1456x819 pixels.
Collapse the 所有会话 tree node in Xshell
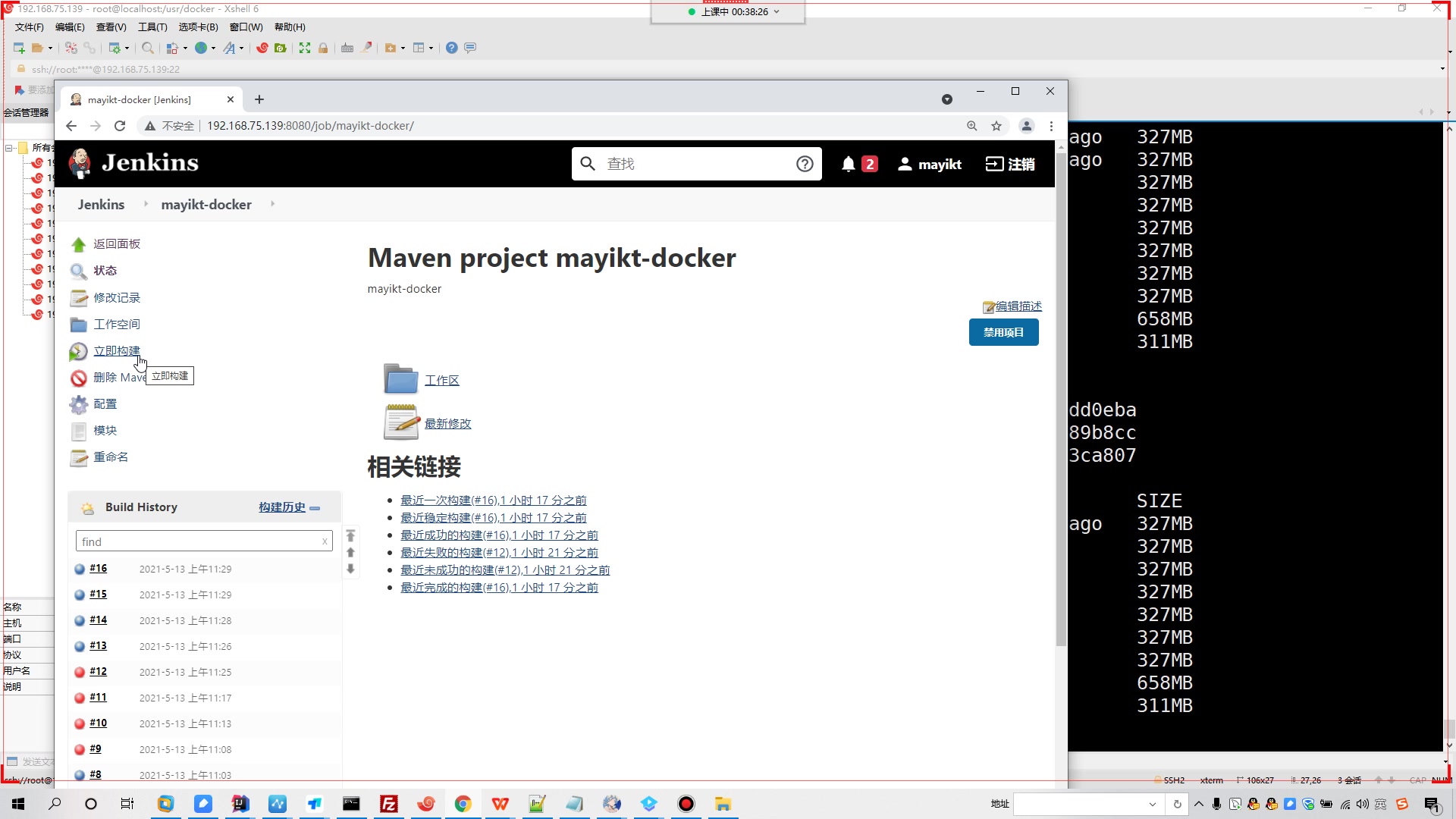coord(9,148)
